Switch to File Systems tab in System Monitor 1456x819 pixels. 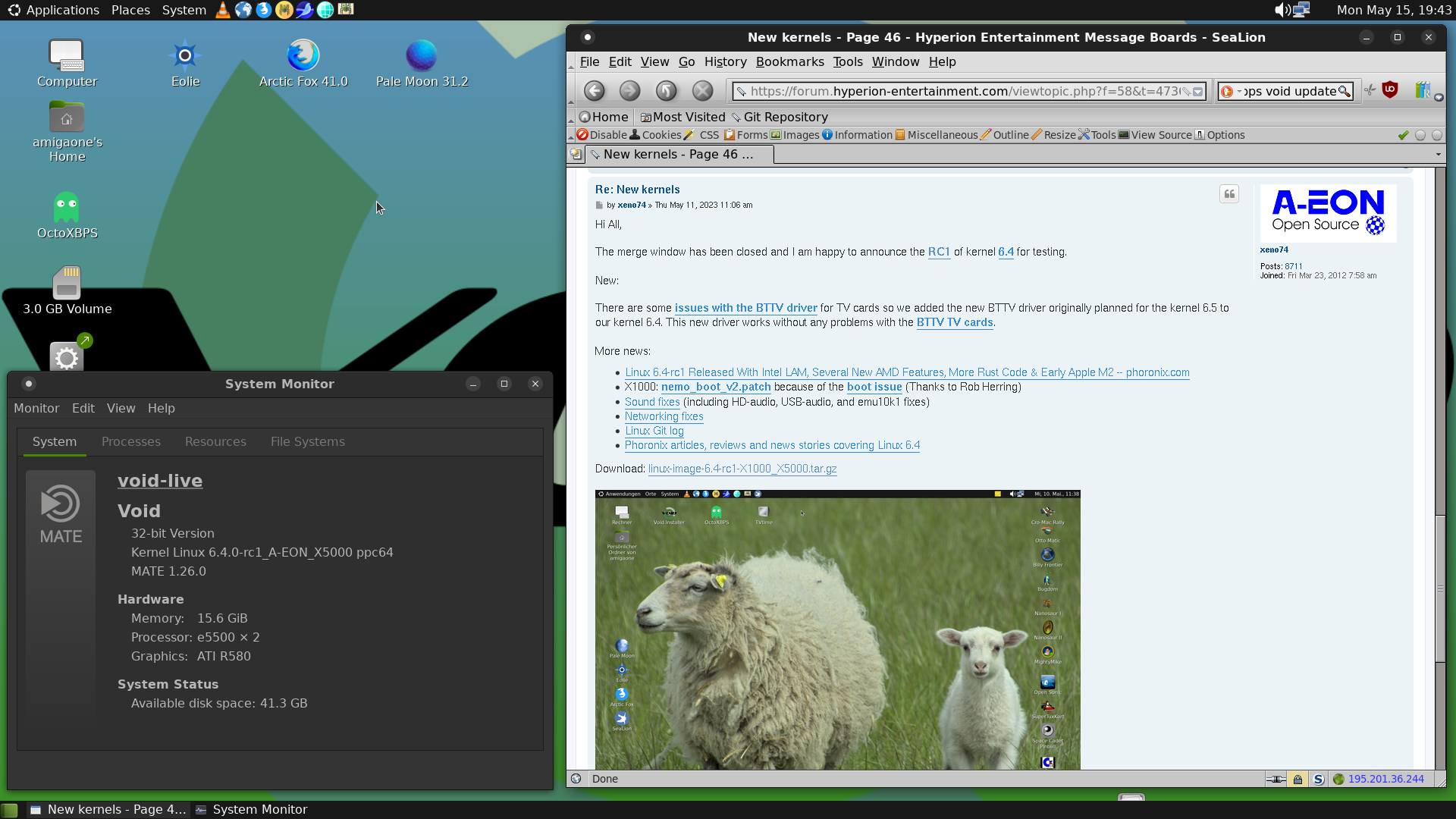(x=308, y=441)
